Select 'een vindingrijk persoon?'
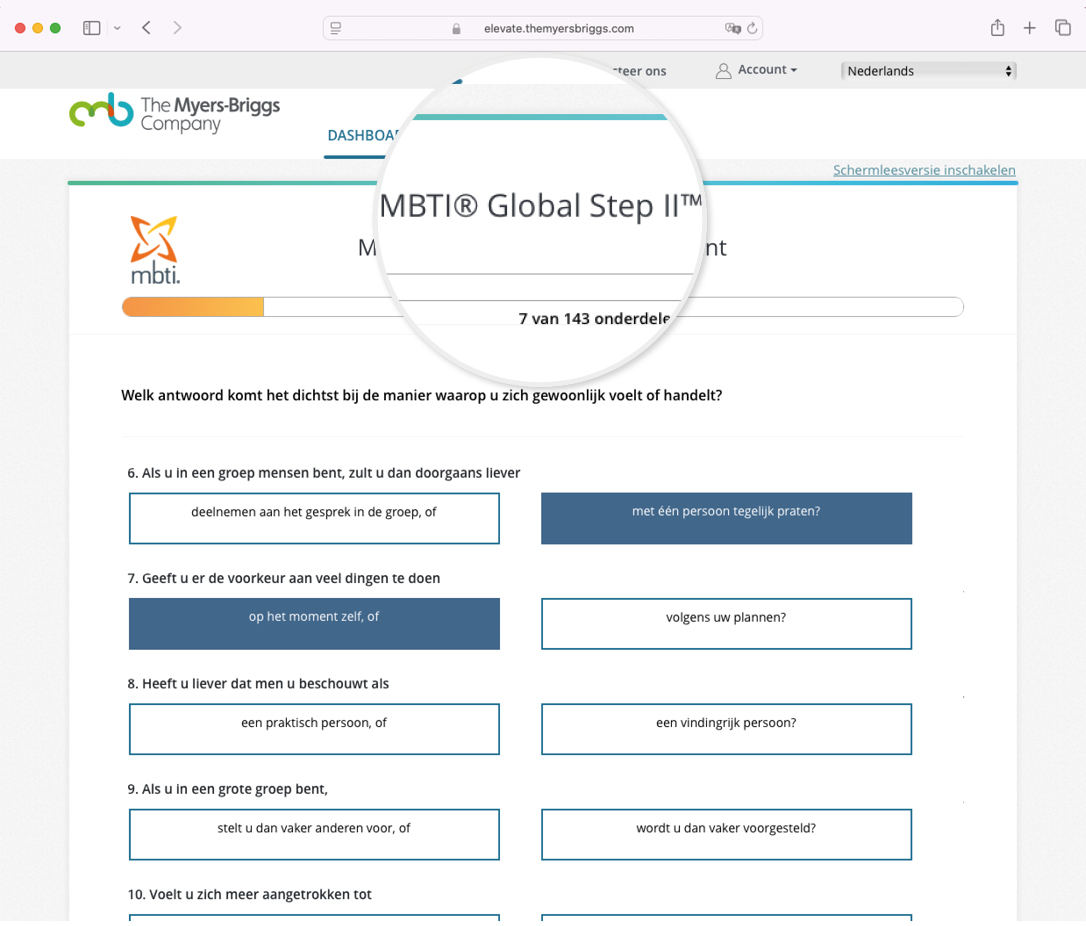1086x926 pixels. 727,729
